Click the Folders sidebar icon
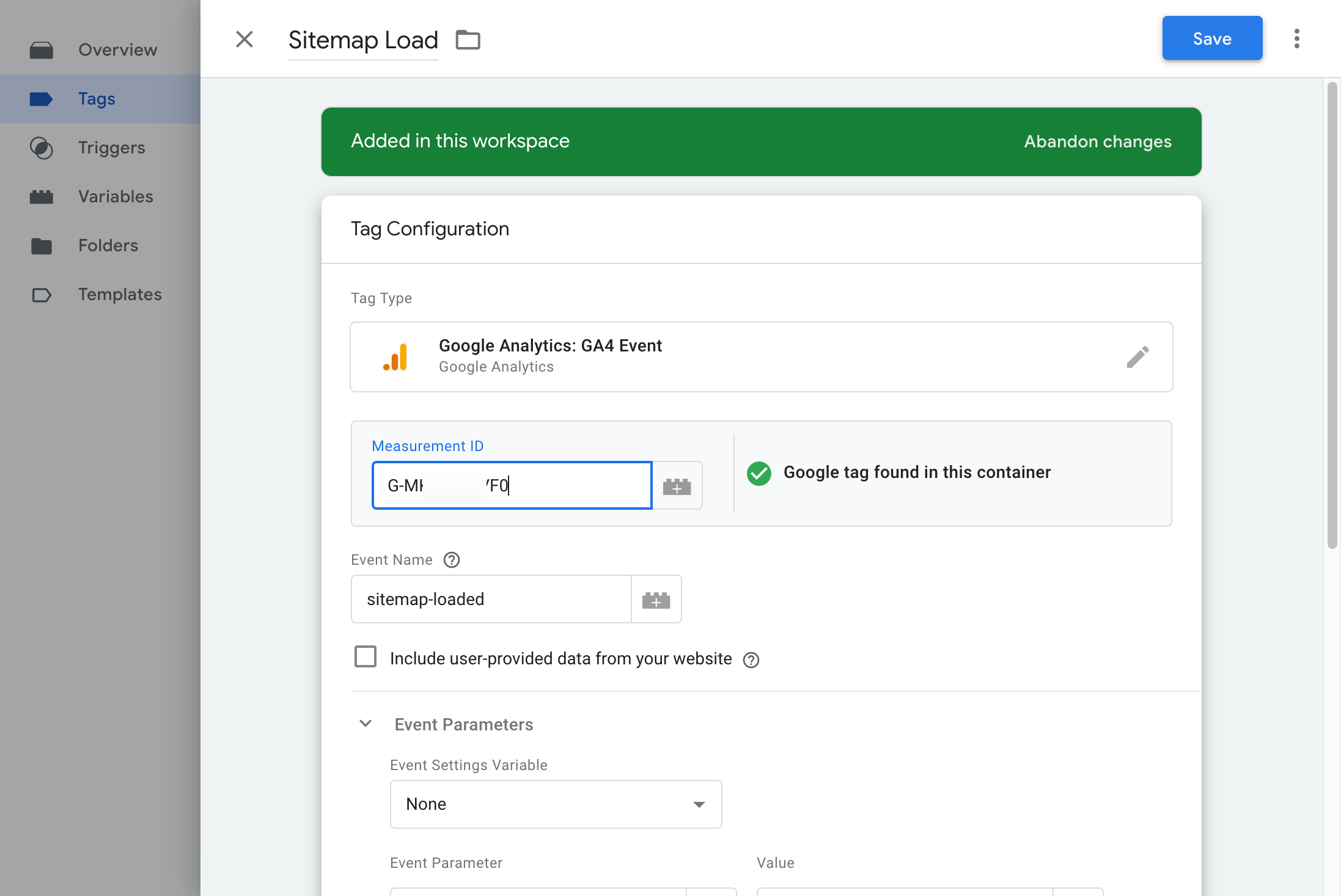The width and height of the screenshot is (1341, 896). click(42, 246)
